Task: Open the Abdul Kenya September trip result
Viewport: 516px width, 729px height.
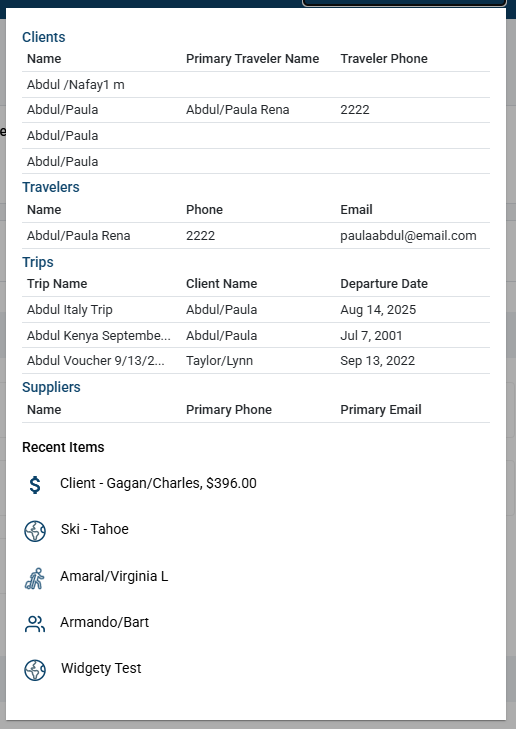Action: point(256,335)
